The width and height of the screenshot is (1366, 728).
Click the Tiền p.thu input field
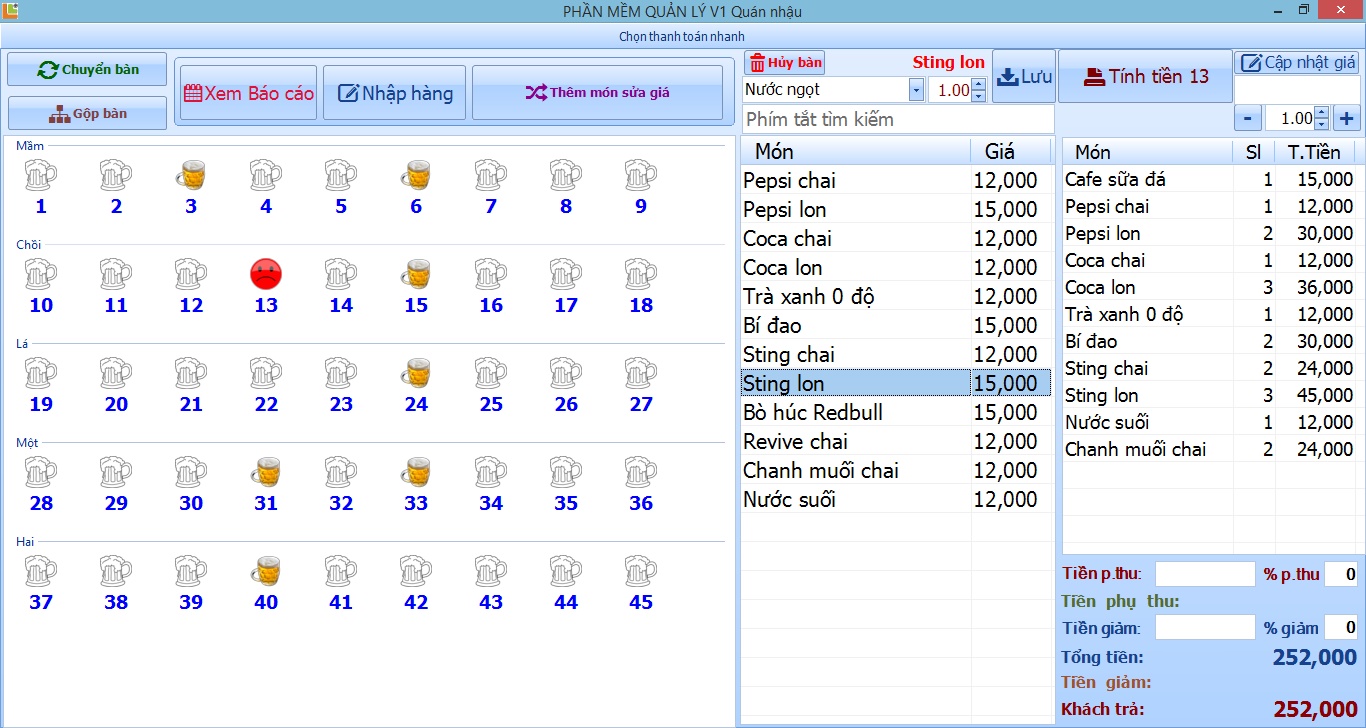click(x=1205, y=574)
